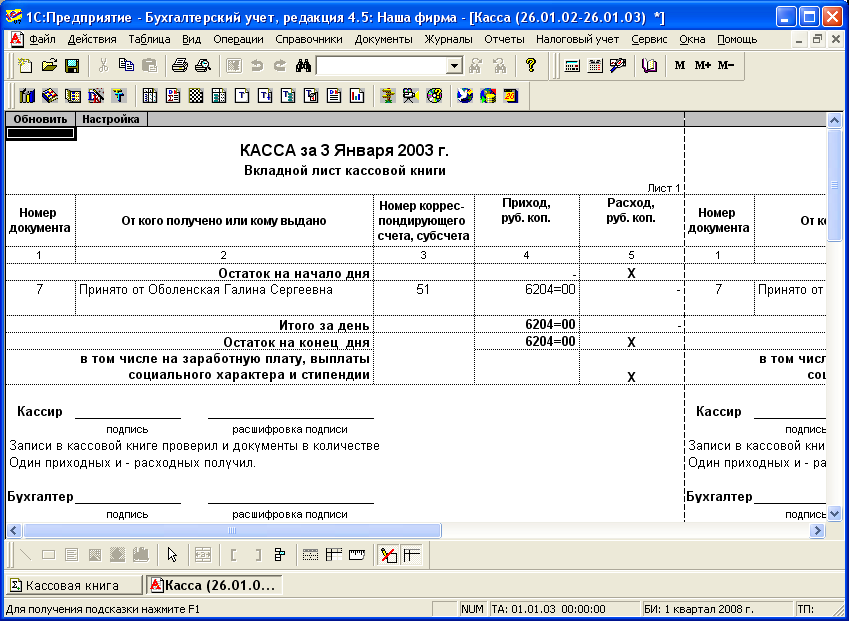Click the horizontal scrollbar thumb
The image size is (849, 621).
(x=232, y=531)
